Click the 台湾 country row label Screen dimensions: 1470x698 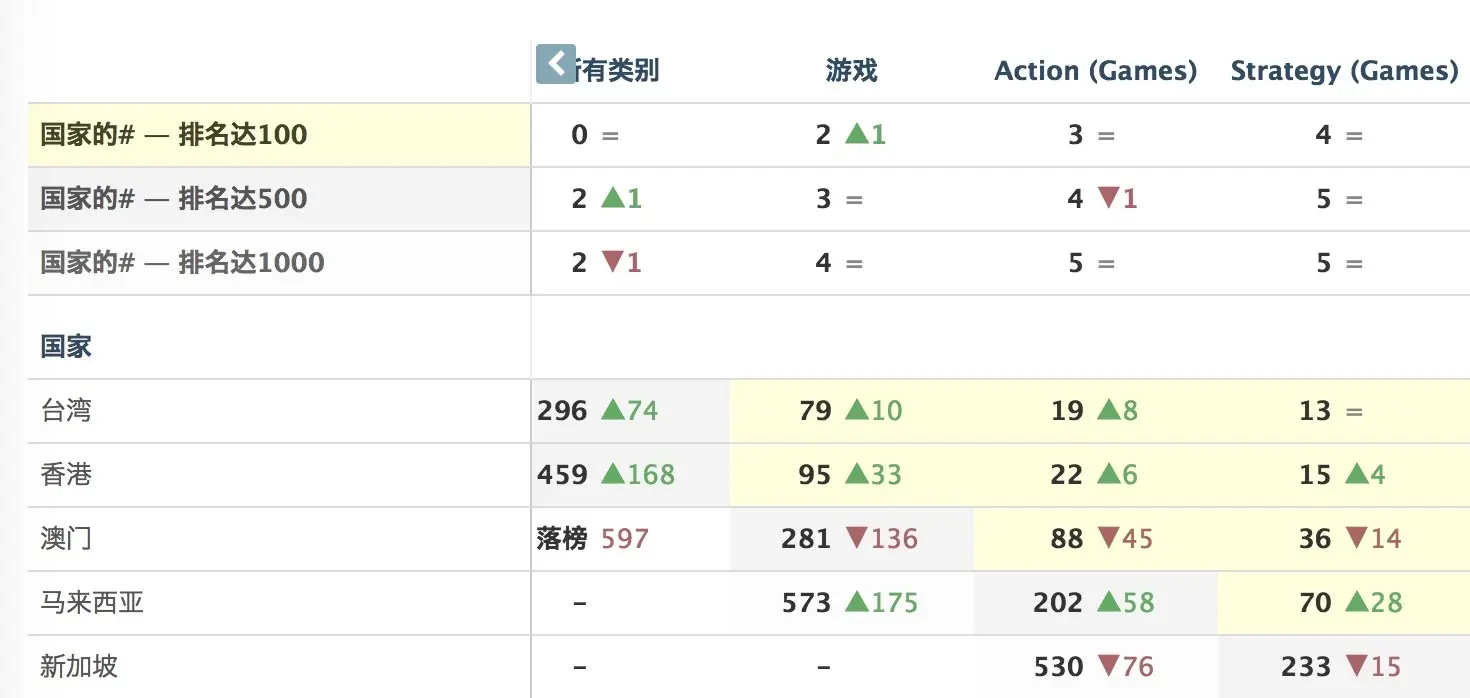(66, 411)
